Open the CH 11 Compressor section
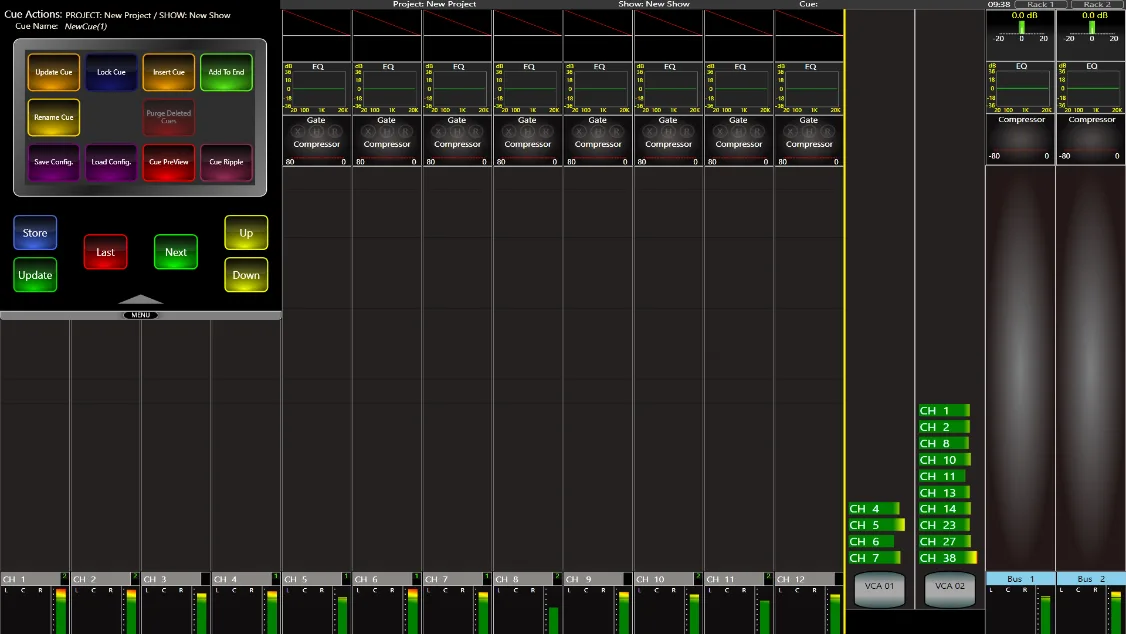Screen dimensions: 1126x634 click(x=739, y=152)
